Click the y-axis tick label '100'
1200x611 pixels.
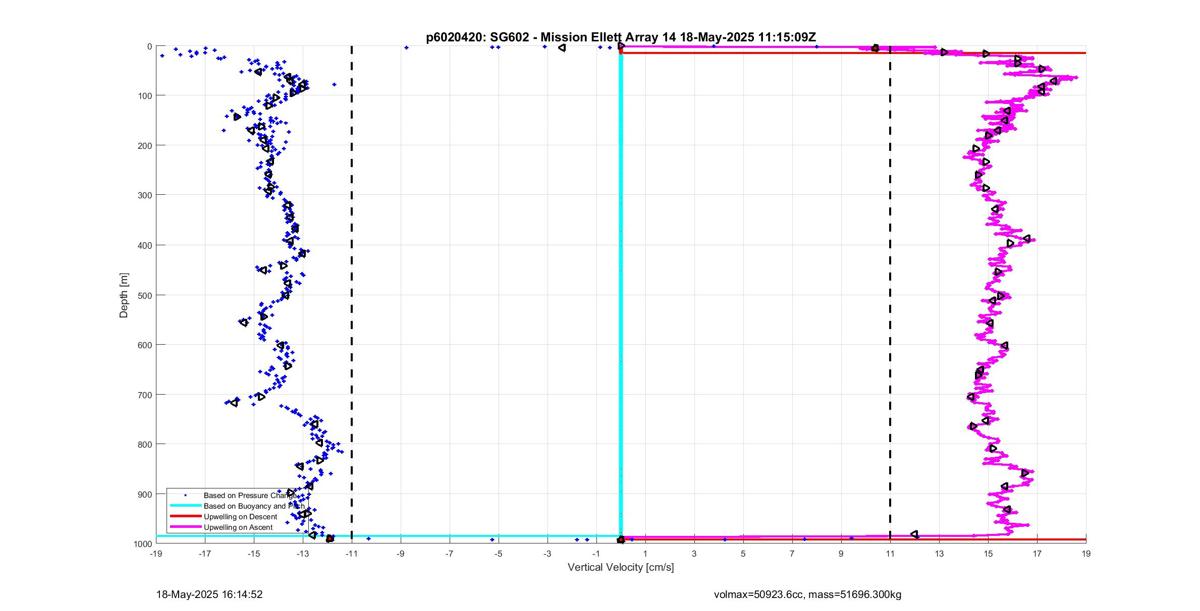143,96
